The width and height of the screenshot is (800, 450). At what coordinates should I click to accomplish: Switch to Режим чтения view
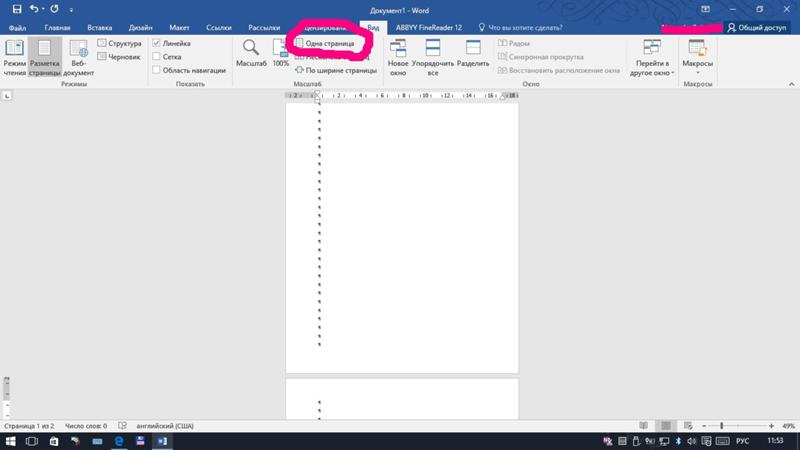(x=14, y=58)
